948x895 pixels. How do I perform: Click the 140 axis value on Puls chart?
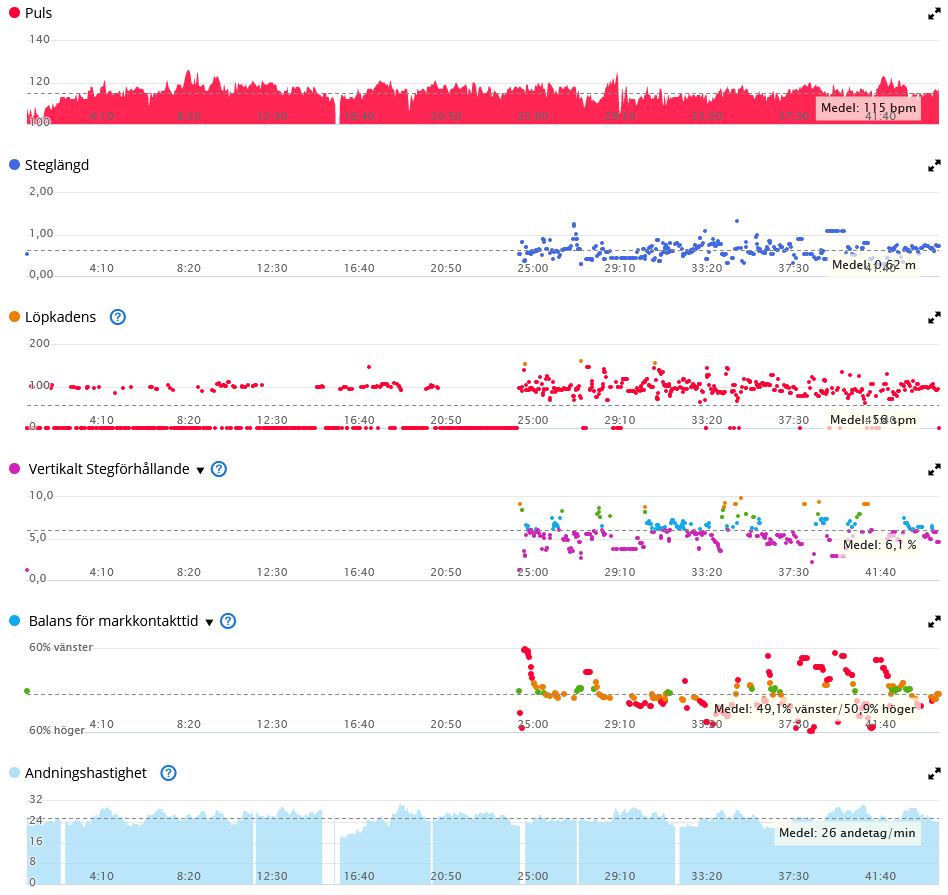click(39, 39)
